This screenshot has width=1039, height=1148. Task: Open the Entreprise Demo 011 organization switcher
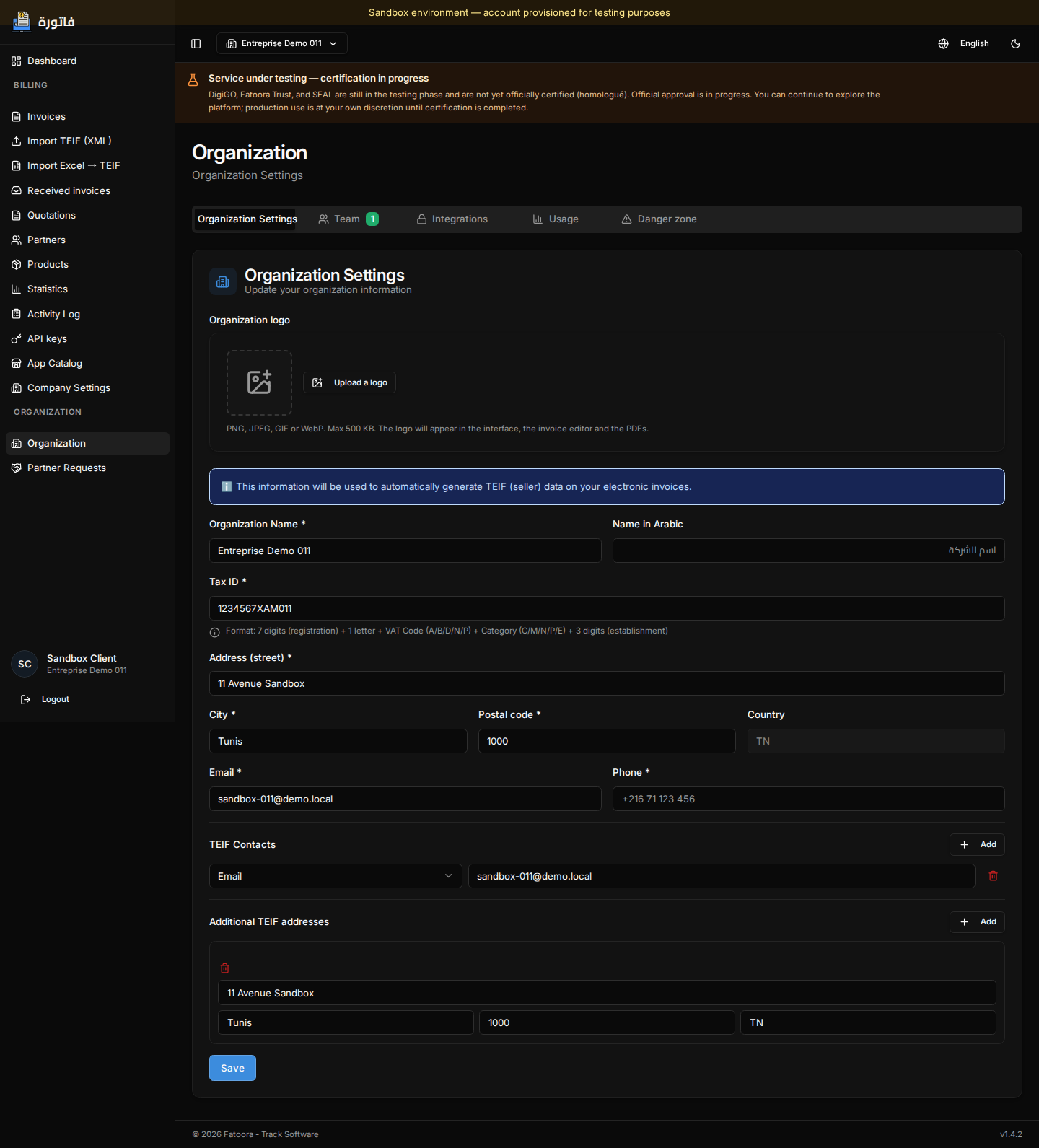pyautogui.click(x=281, y=43)
